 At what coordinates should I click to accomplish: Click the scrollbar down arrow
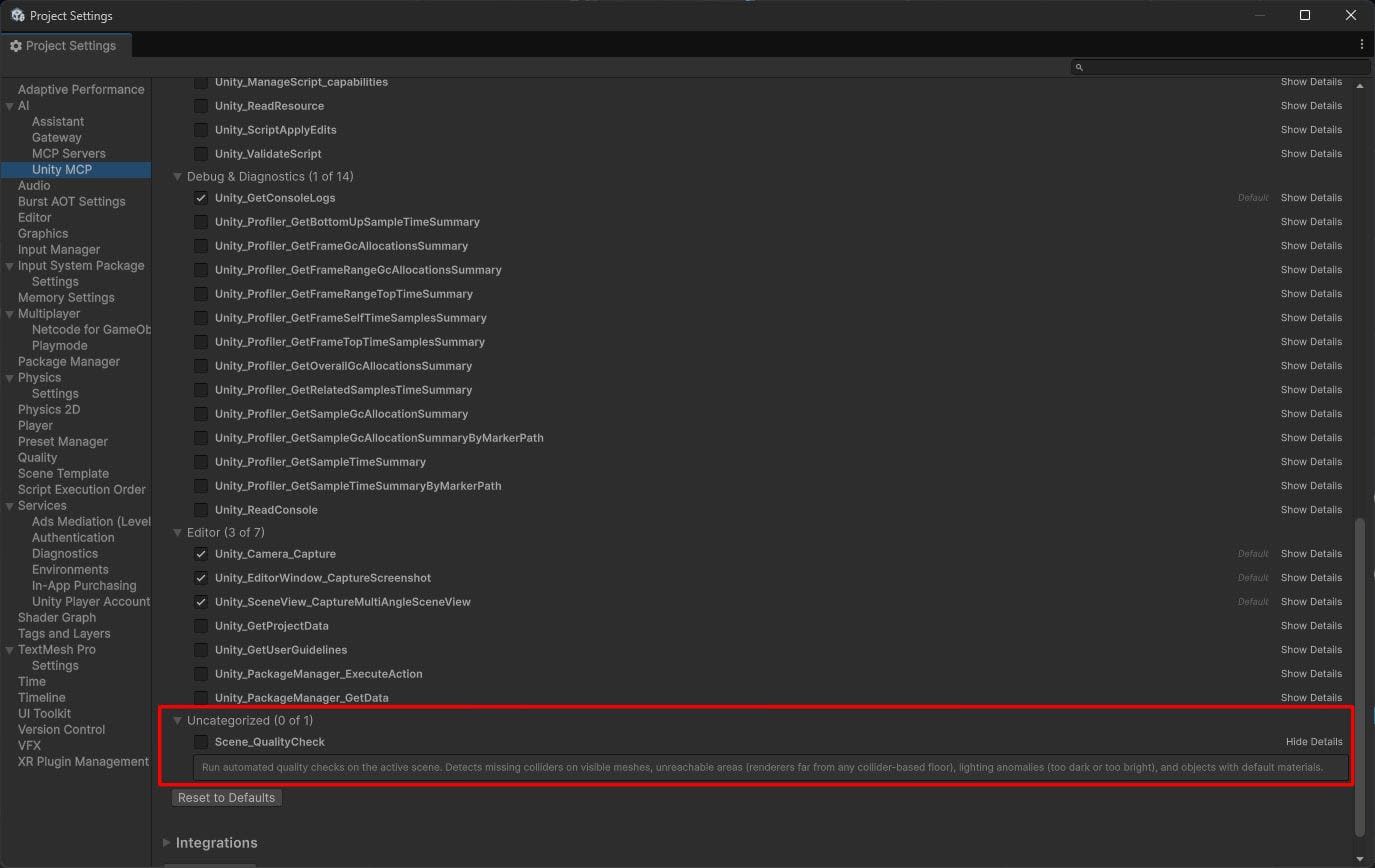[x=1359, y=859]
